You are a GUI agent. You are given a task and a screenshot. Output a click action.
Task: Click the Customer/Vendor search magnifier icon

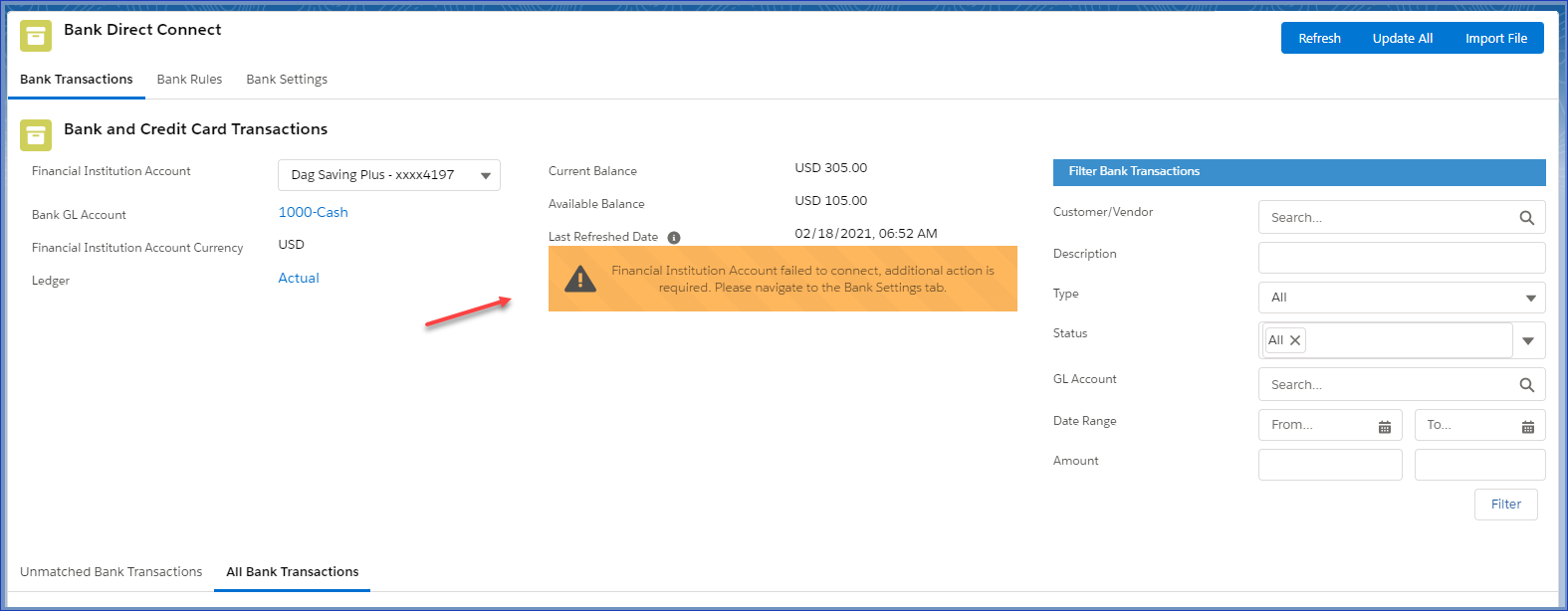[1526, 218]
